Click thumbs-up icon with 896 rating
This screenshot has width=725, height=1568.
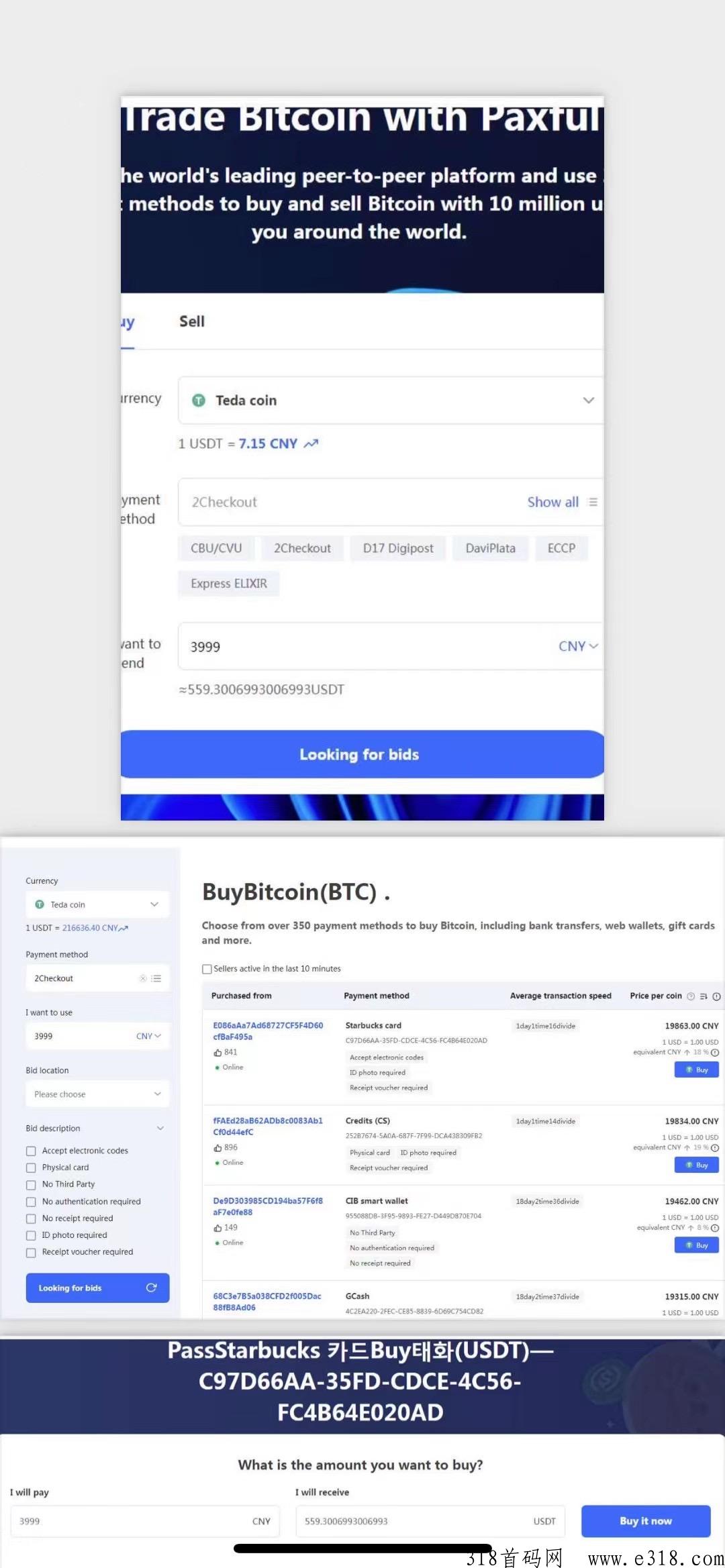point(217,1148)
